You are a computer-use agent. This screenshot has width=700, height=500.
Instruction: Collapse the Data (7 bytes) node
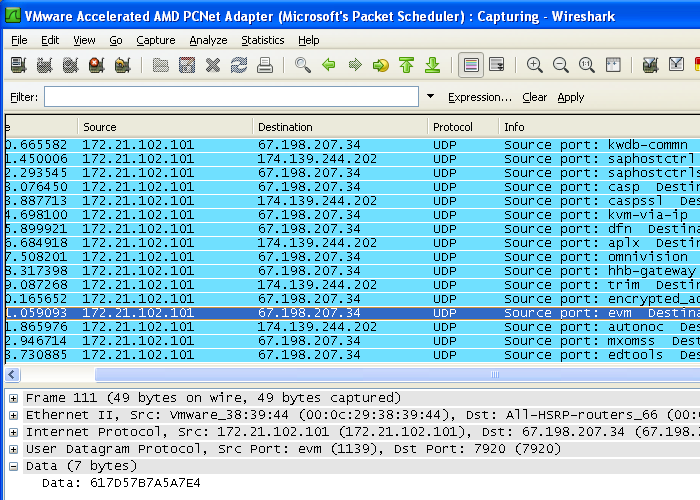[x=13, y=466]
